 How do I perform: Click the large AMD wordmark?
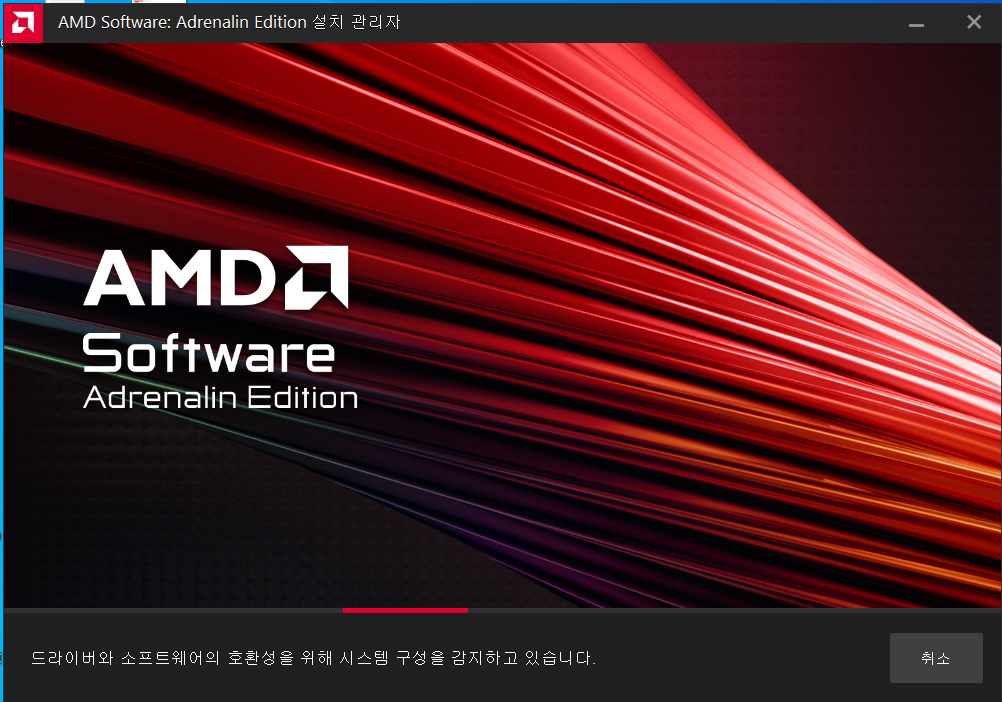(180, 277)
